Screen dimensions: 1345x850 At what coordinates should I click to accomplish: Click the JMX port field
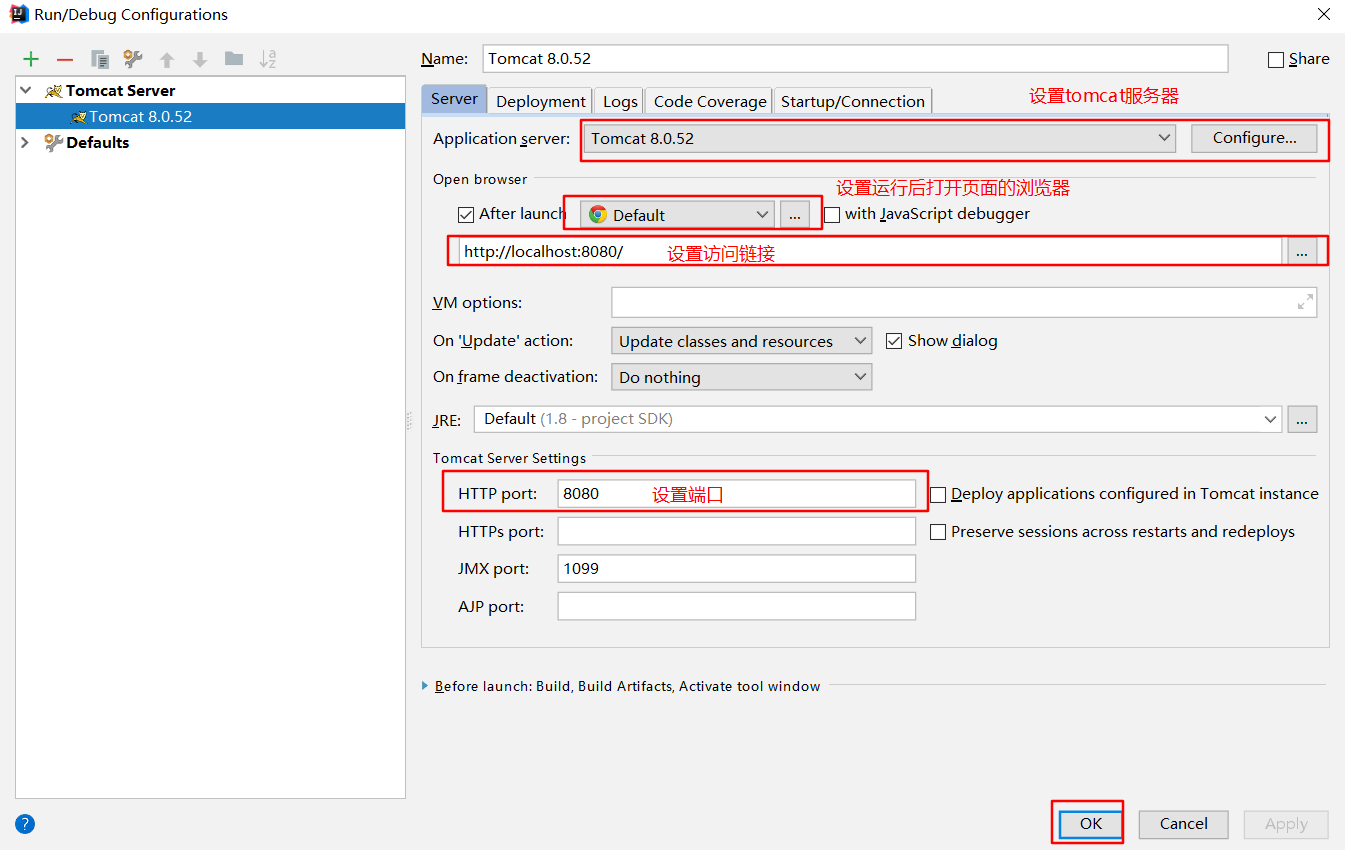(737, 569)
